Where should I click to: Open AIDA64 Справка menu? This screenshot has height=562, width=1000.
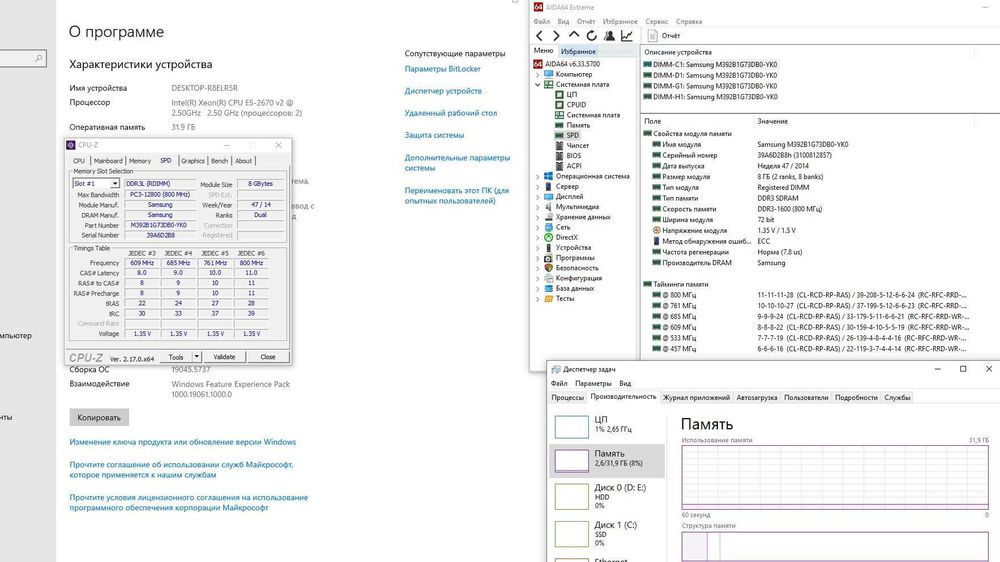click(689, 22)
